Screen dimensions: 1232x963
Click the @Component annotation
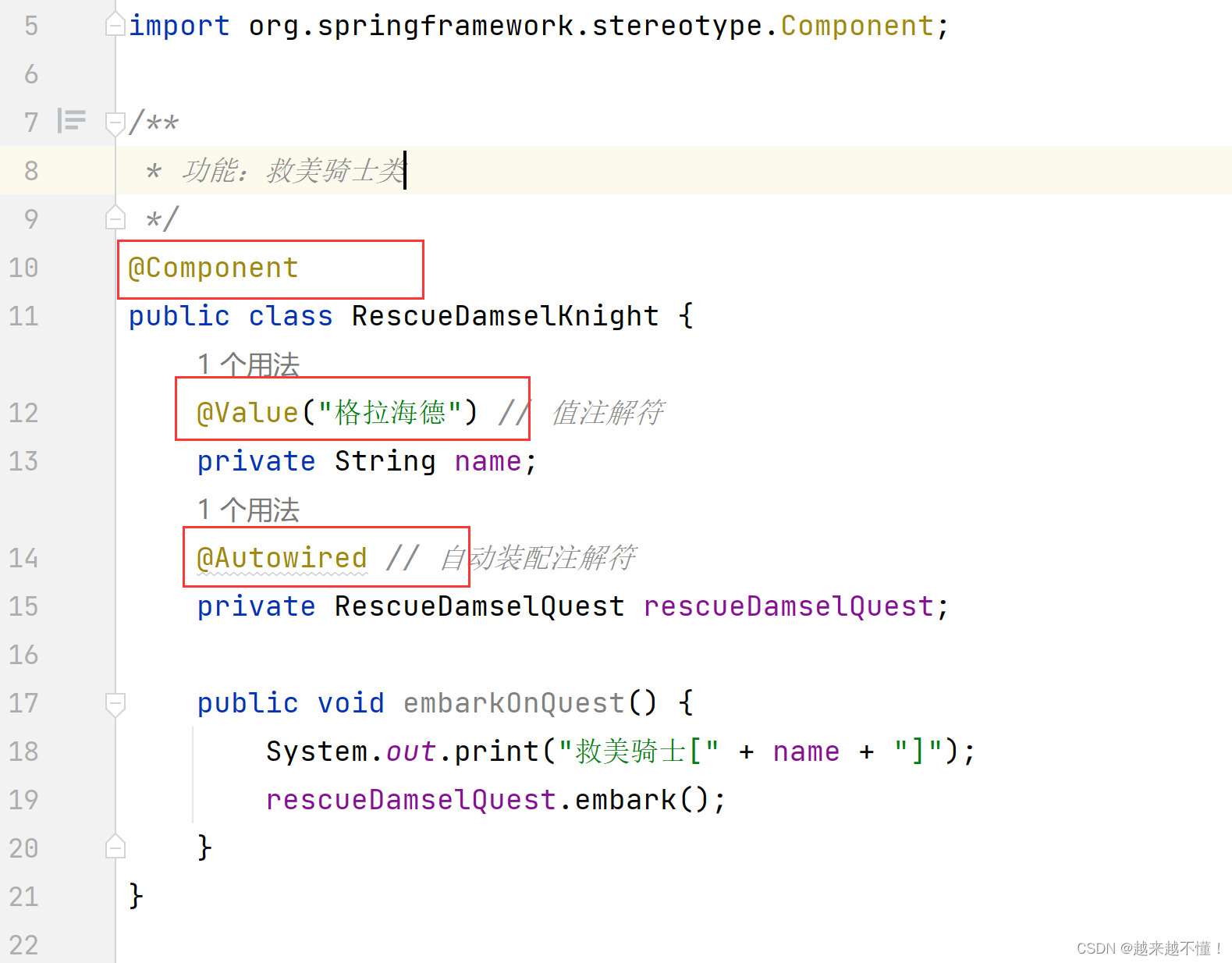click(213, 268)
